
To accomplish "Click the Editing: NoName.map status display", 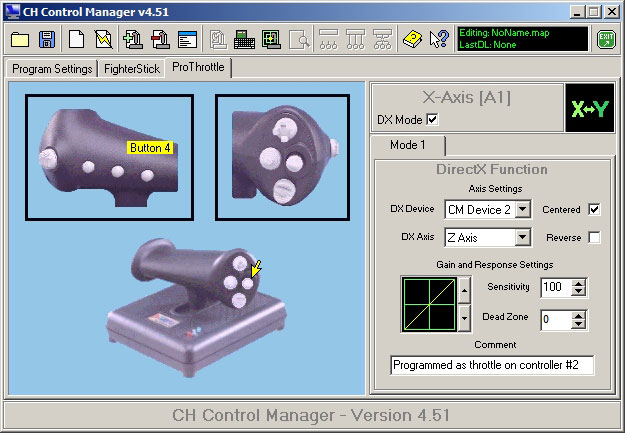I will [x=522, y=39].
